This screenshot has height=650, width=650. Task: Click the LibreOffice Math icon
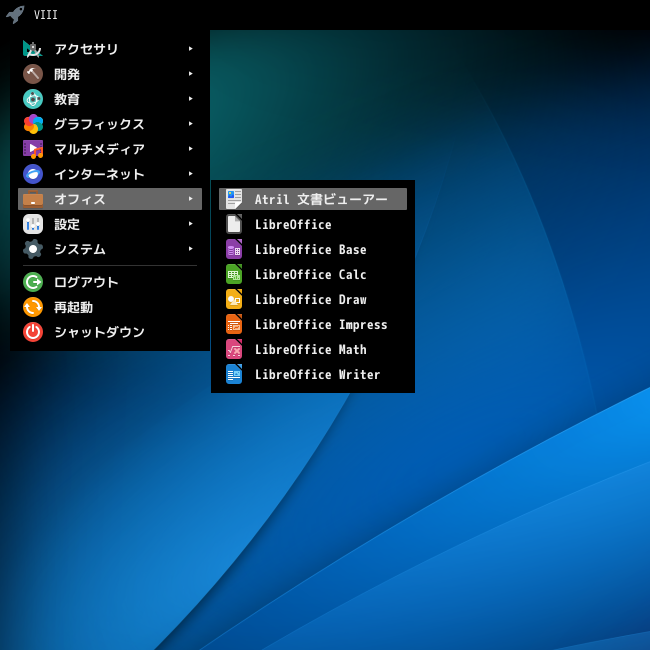[234, 349]
